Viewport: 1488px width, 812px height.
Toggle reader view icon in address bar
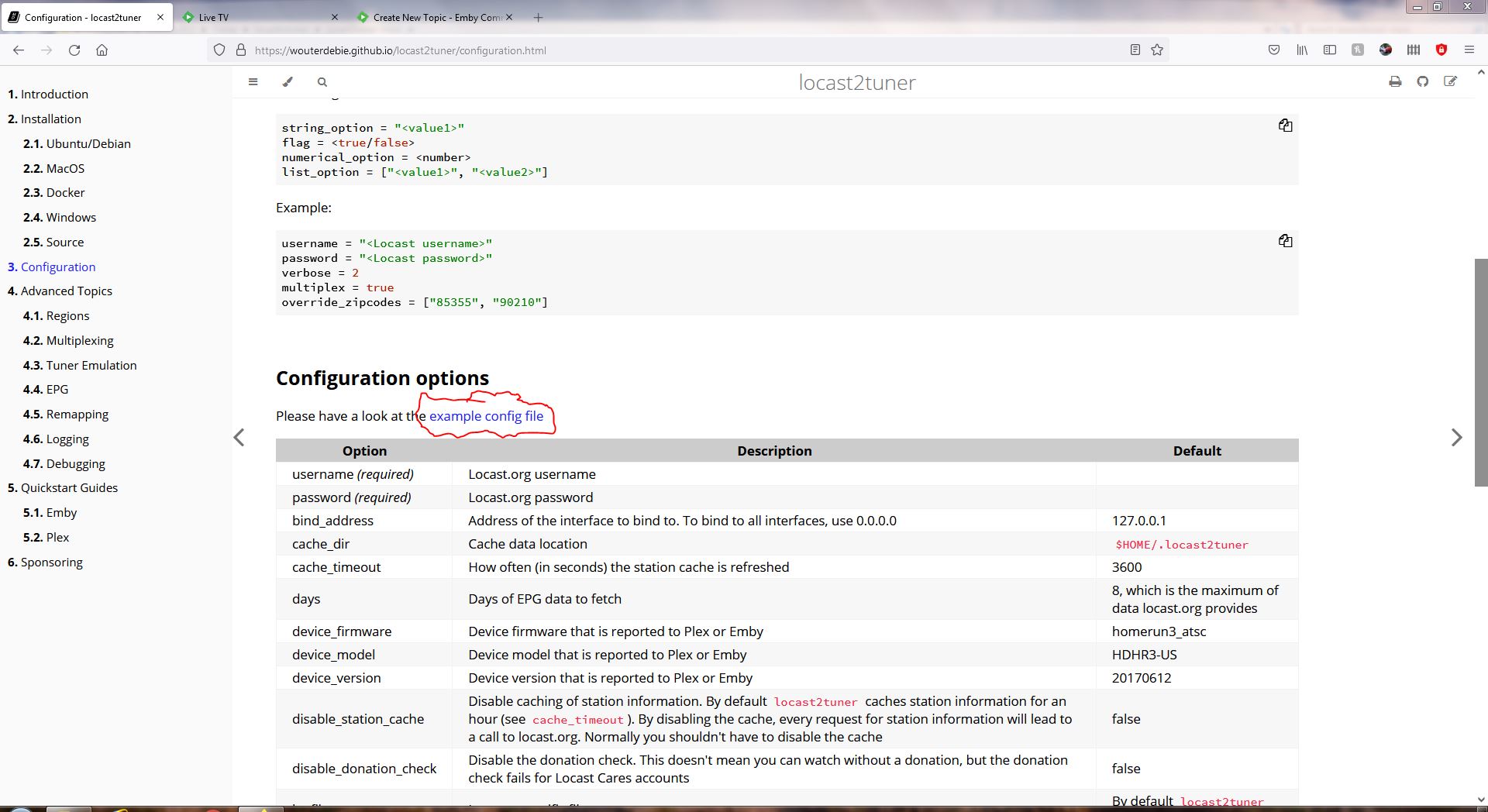pyautogui.click(x=1135, y=50)
